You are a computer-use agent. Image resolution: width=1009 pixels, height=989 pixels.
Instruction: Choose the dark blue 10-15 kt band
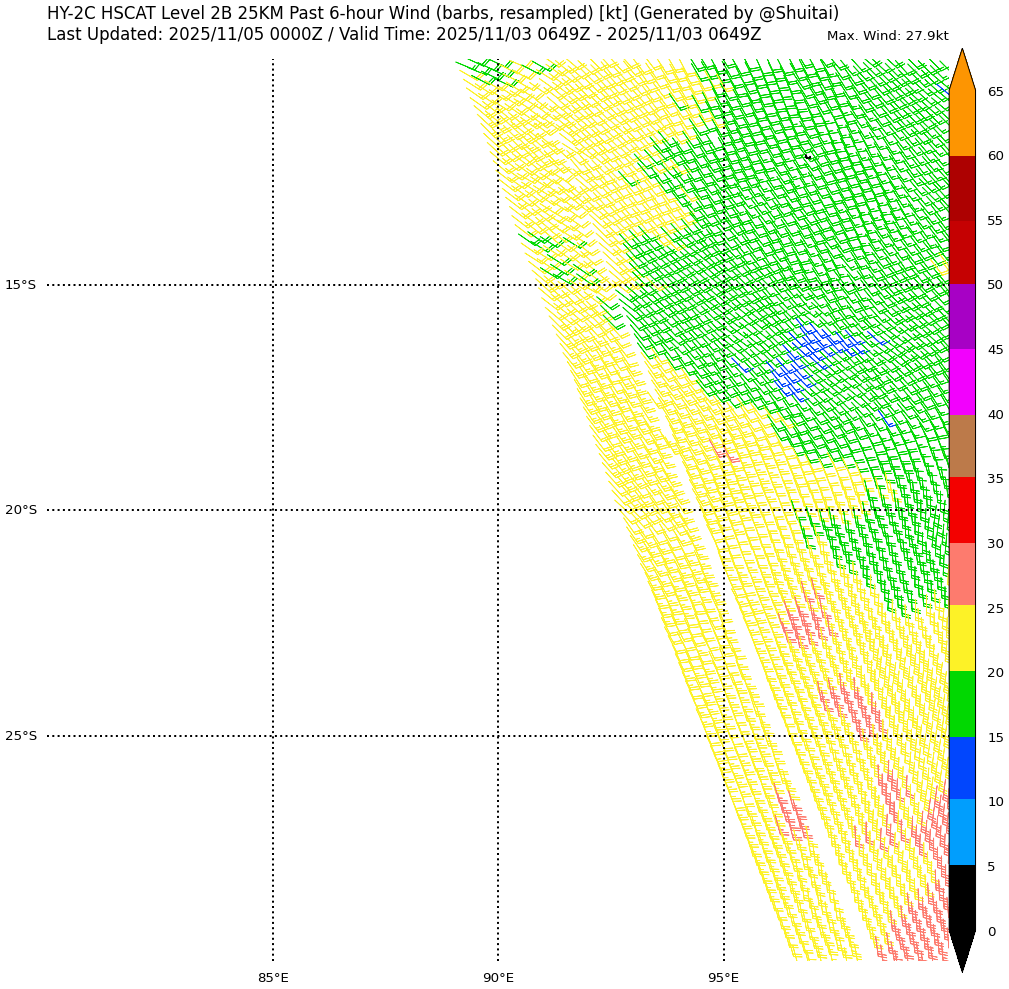coord(962,768)
